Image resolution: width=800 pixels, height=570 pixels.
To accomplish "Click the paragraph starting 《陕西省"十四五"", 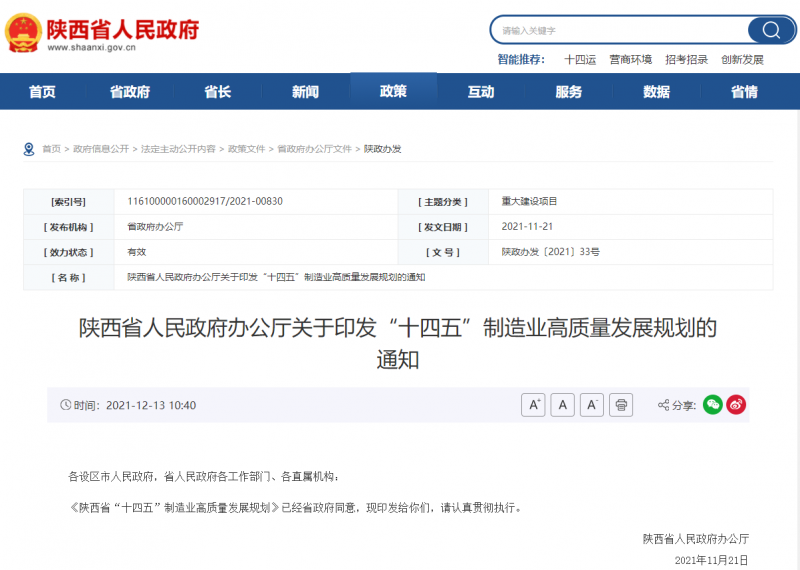I will (296, 508).
